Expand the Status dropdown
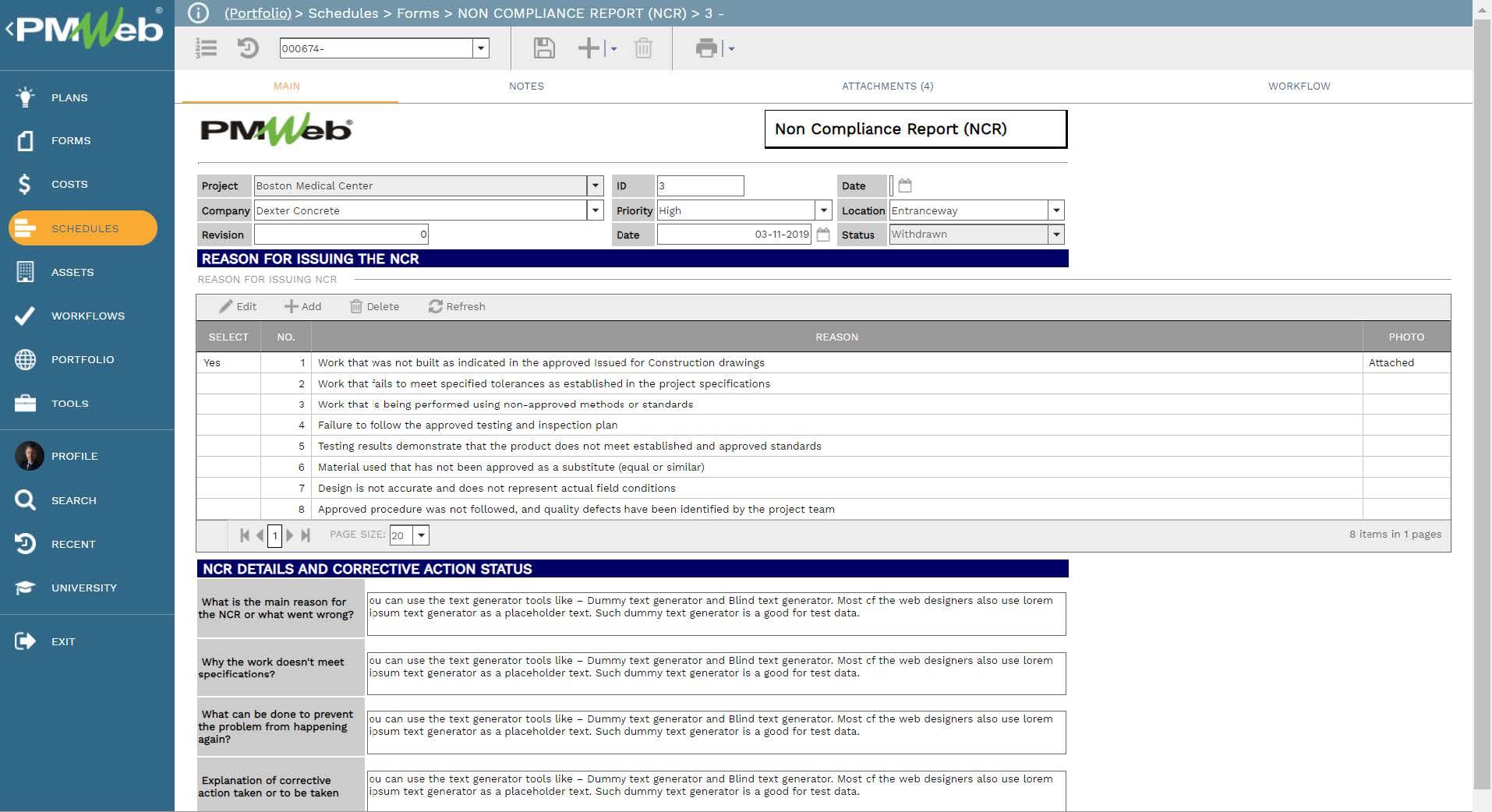This screenshot has height=812, width=1492. (x=1056, y=235)
